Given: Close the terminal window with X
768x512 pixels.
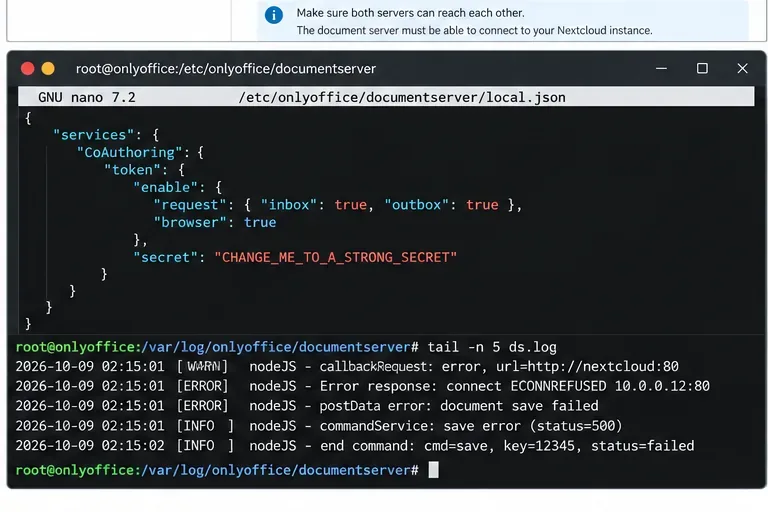Looking at the screenshot, I should pyautogui.click(x=743, y=69).
